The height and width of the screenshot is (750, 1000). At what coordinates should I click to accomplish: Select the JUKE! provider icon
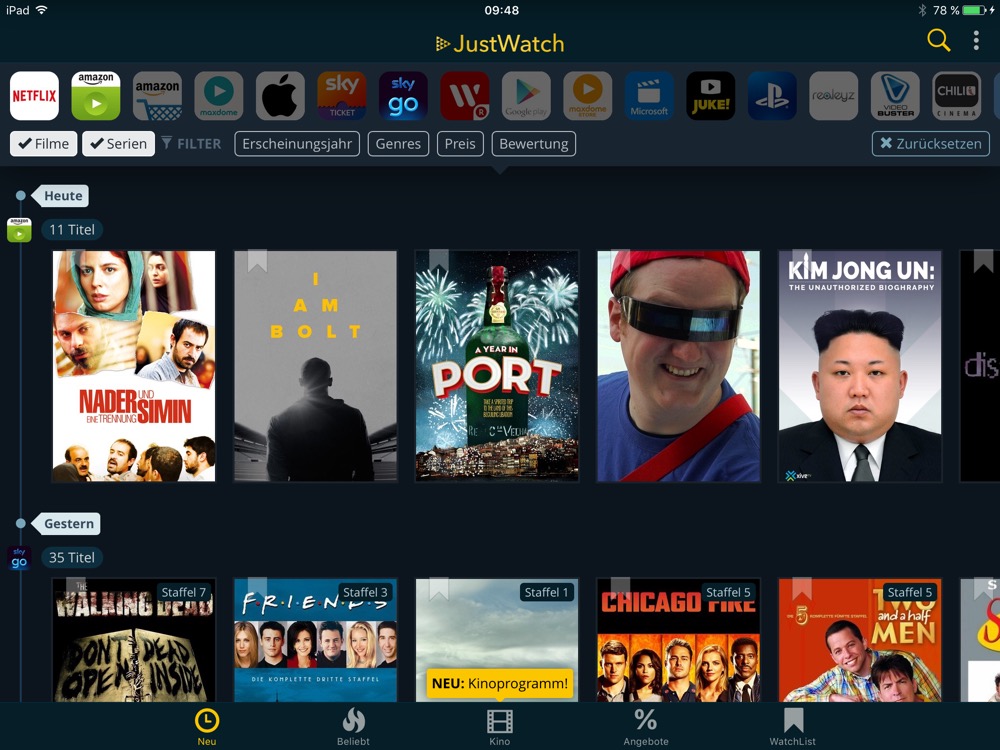(x=711, y=96)
